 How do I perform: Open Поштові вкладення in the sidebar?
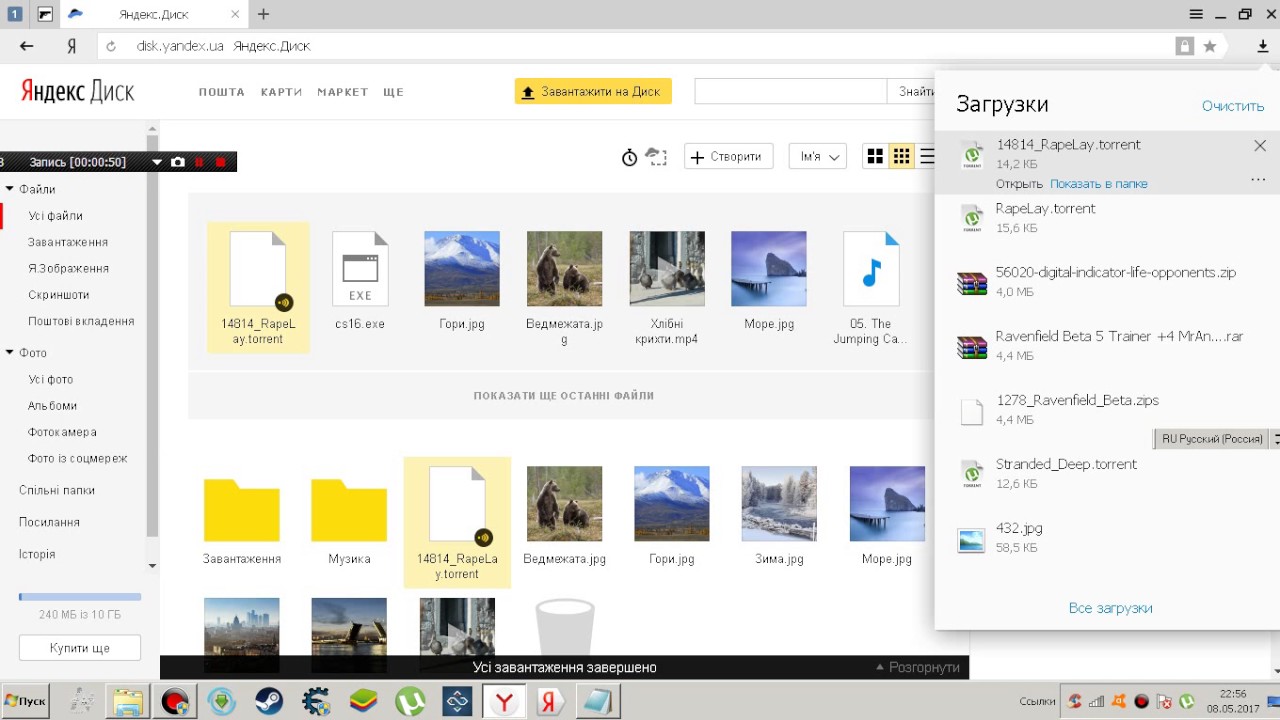[x=81, y=321]
